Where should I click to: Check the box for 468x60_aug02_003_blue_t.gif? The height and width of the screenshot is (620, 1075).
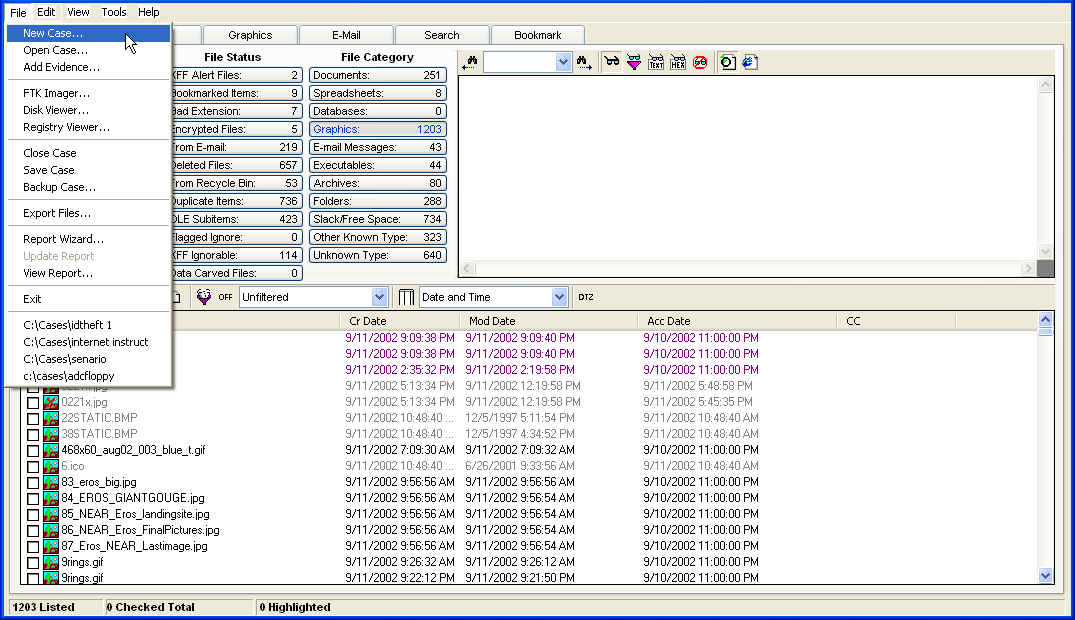point(33,451)
